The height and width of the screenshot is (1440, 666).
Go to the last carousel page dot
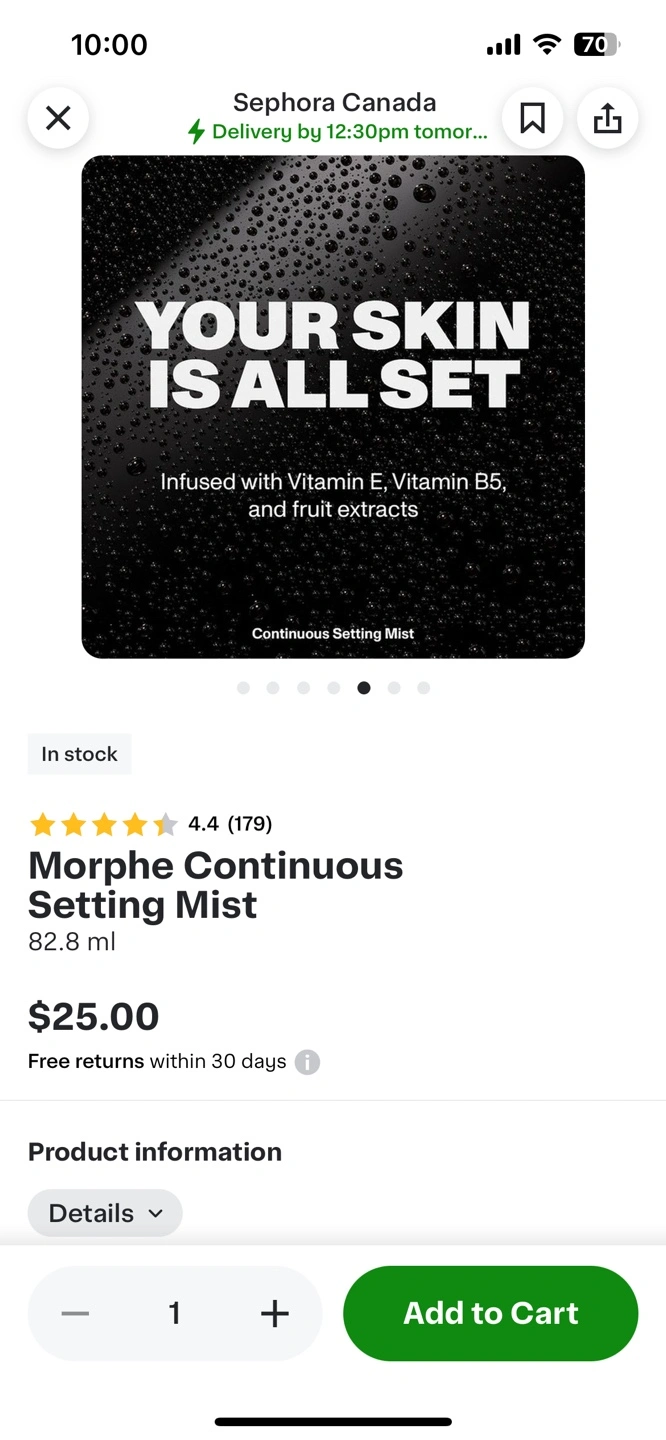[x=424, y=688]
